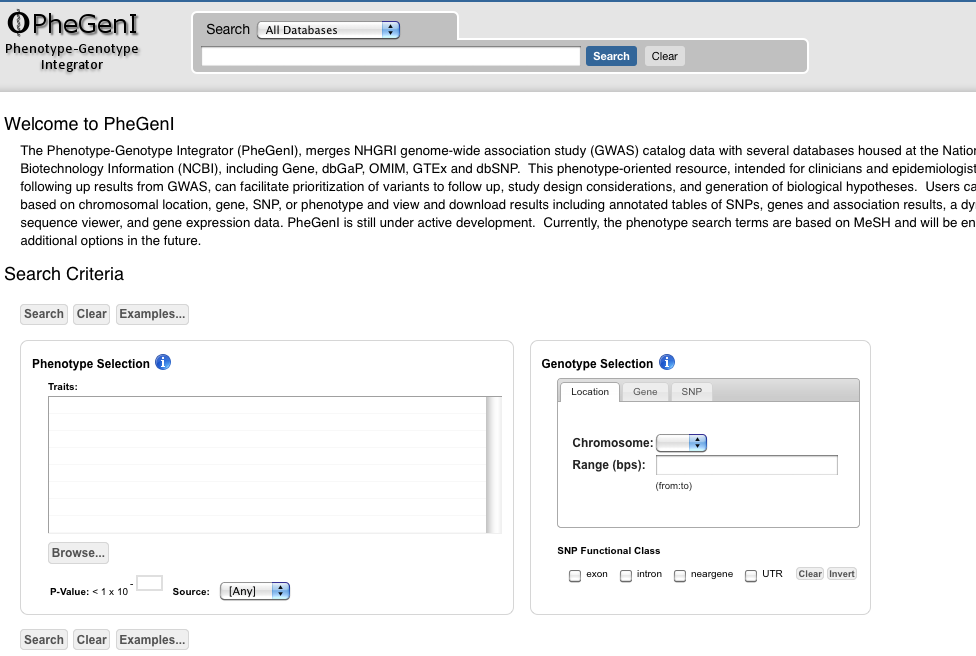Open the Source [Any] dropdown

pos(255,591)
